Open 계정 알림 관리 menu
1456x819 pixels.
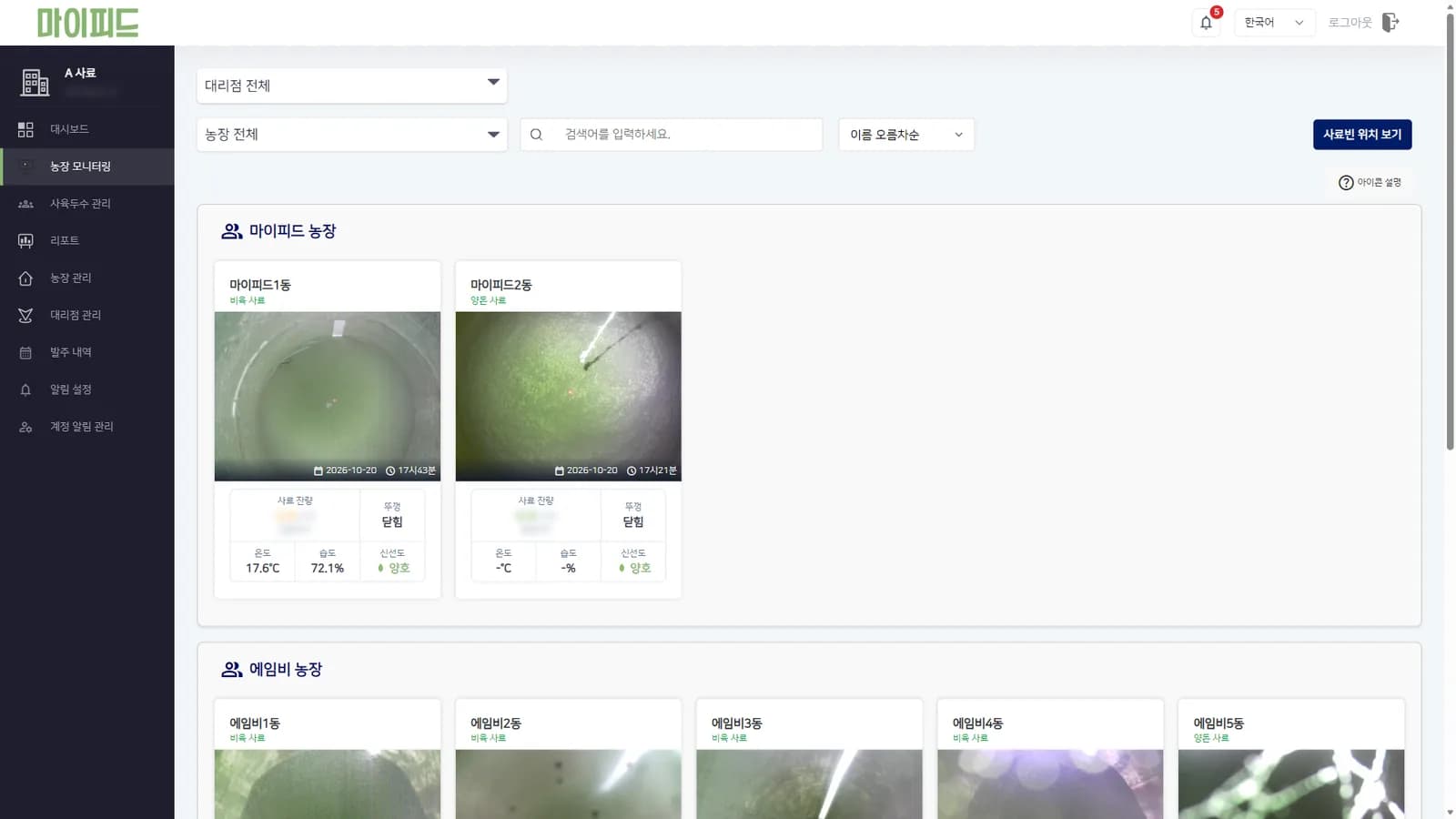(86, 428)
